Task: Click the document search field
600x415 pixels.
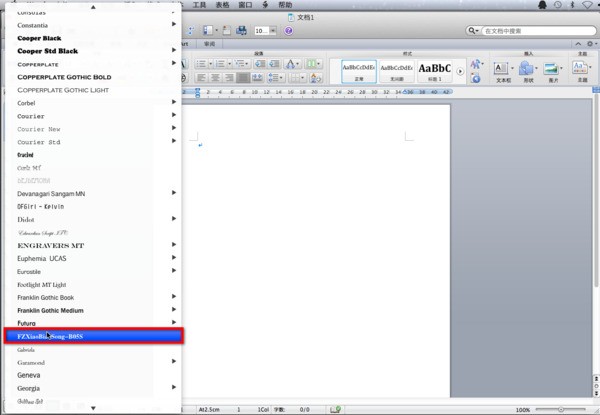Action: [539, 31]
